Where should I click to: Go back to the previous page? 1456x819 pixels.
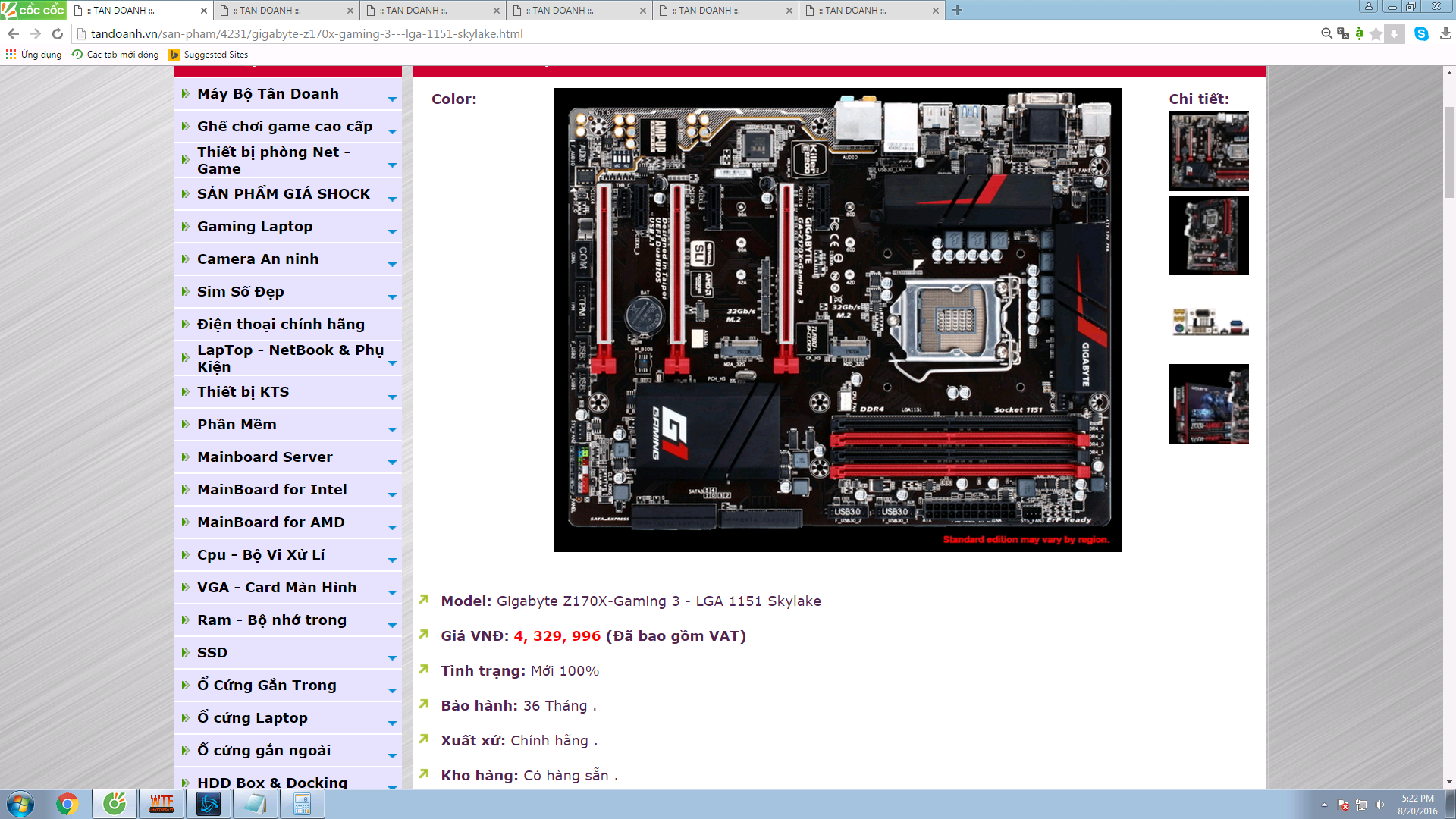pos(14,33)
